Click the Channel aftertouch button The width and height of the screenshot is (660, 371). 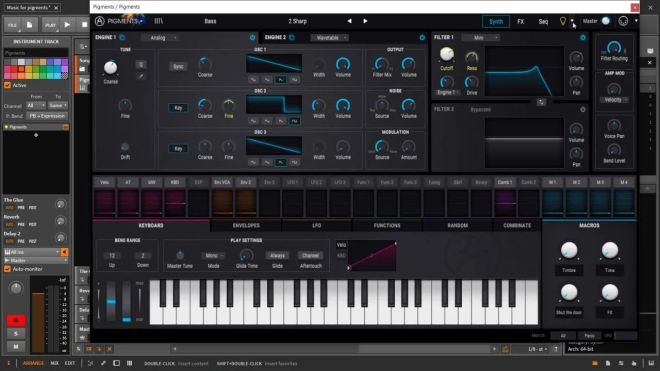(x=311, y=256)
